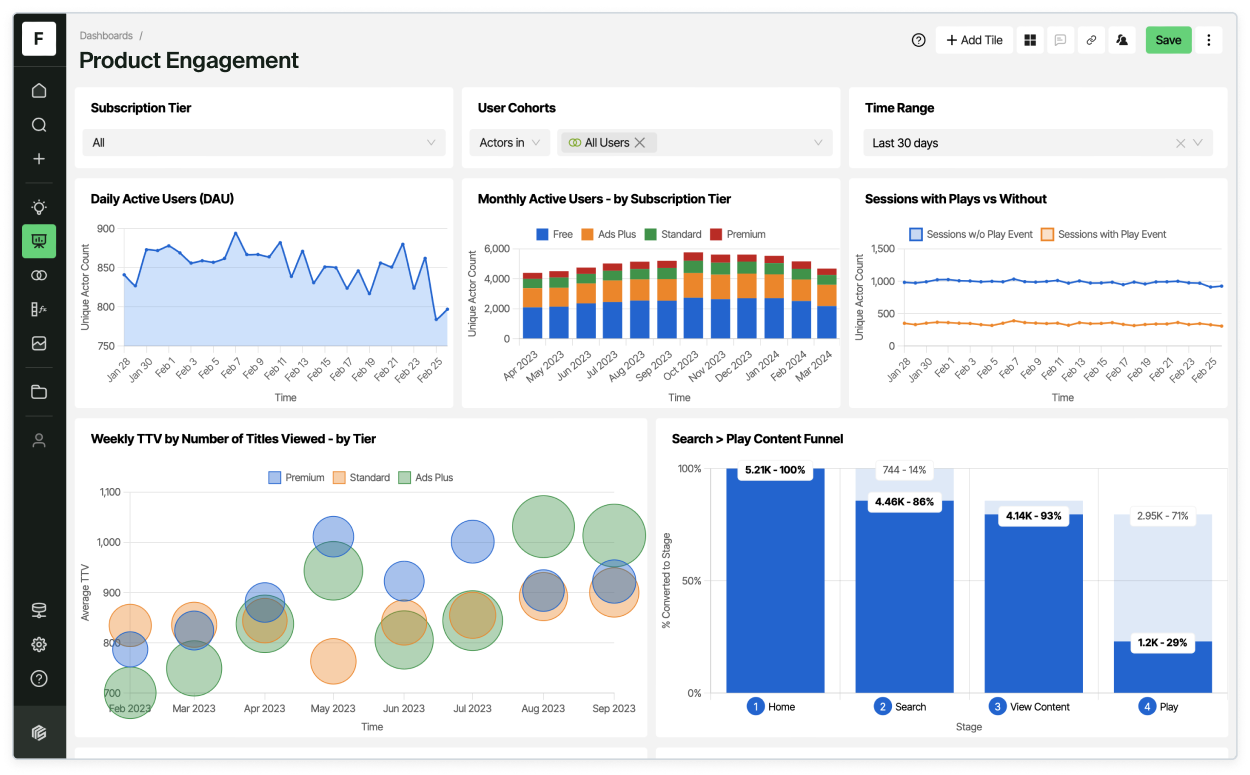
Task: Click the search magnifier in the sidebar
Action: (39, 125)
